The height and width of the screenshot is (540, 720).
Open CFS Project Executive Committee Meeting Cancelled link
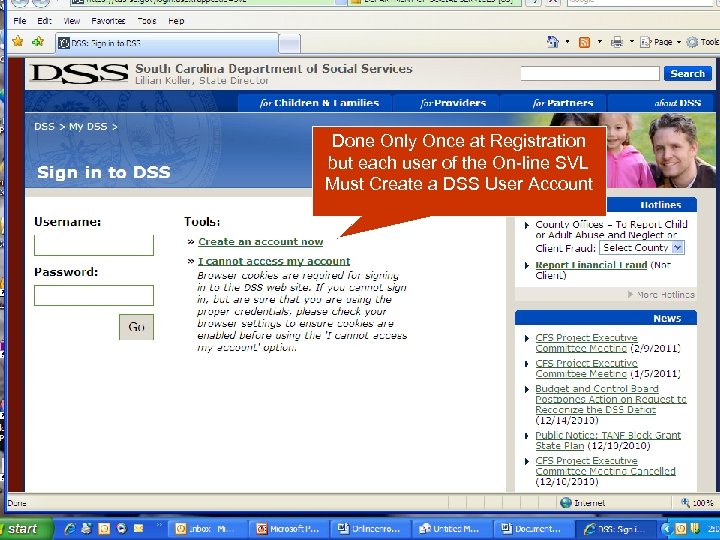click(605, 466)
